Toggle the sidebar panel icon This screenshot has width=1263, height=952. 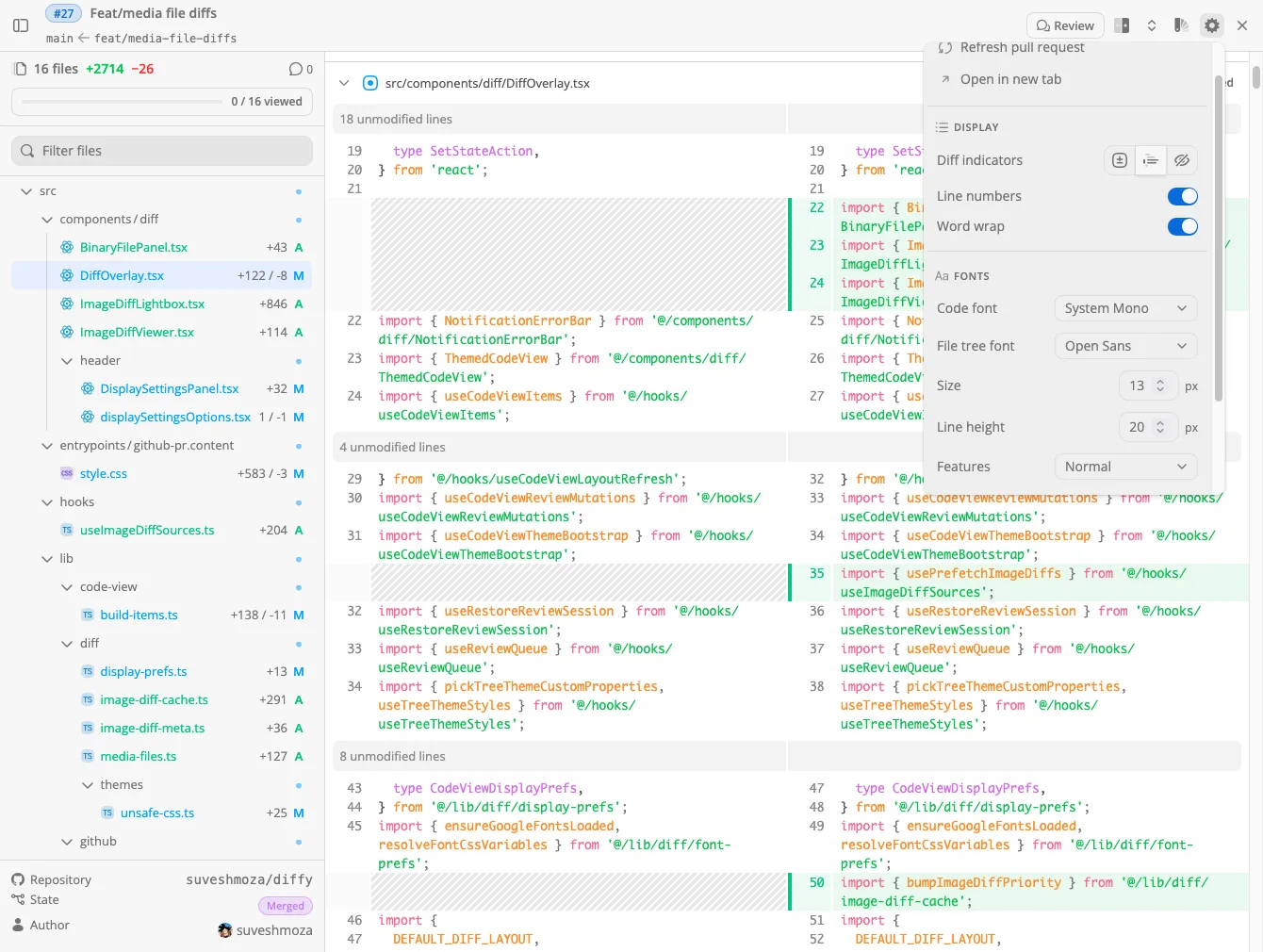click(21, 25)
